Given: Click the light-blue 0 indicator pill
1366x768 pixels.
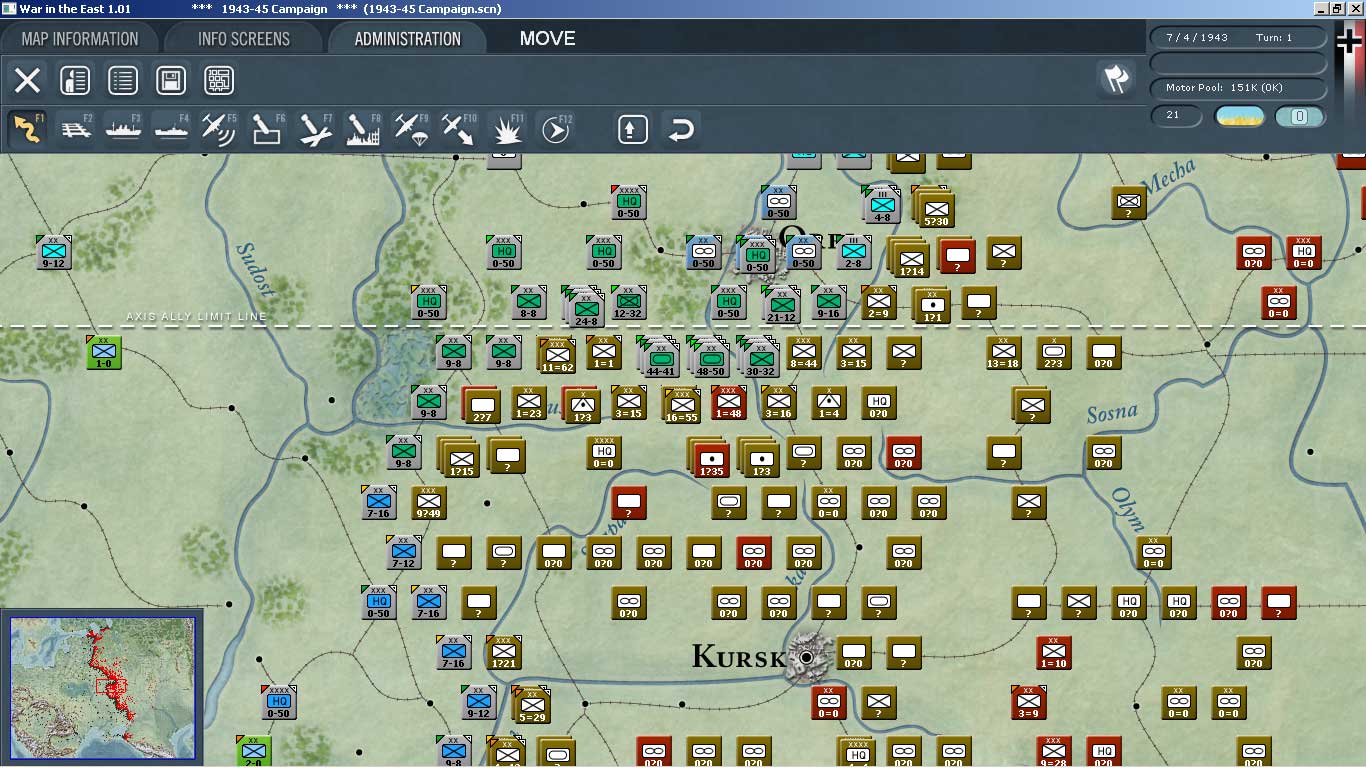Looking at the screenshot, I should [1300, 116].
